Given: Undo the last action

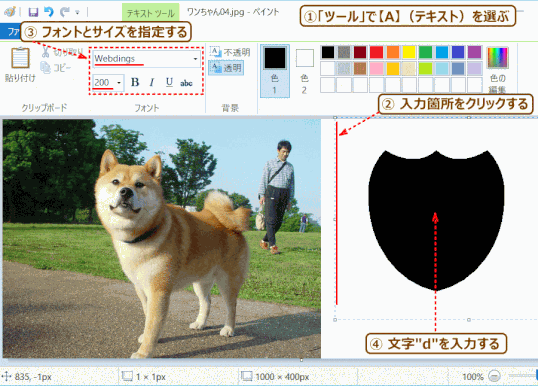Looking at the screenshot, I should click(x=49, y=12).
